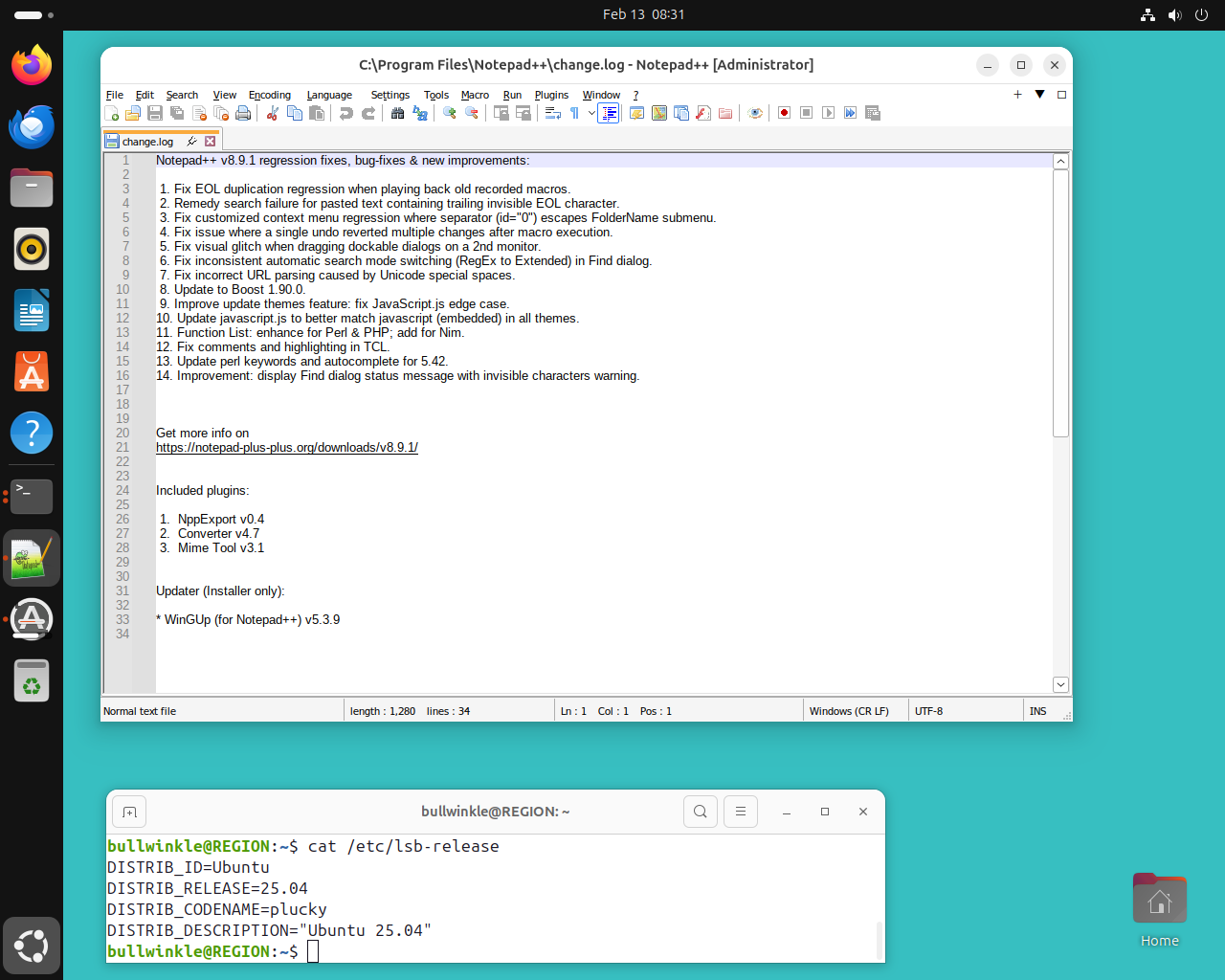Open the document list triangle dropdown at the menu bar's right end

point(1039,94)
